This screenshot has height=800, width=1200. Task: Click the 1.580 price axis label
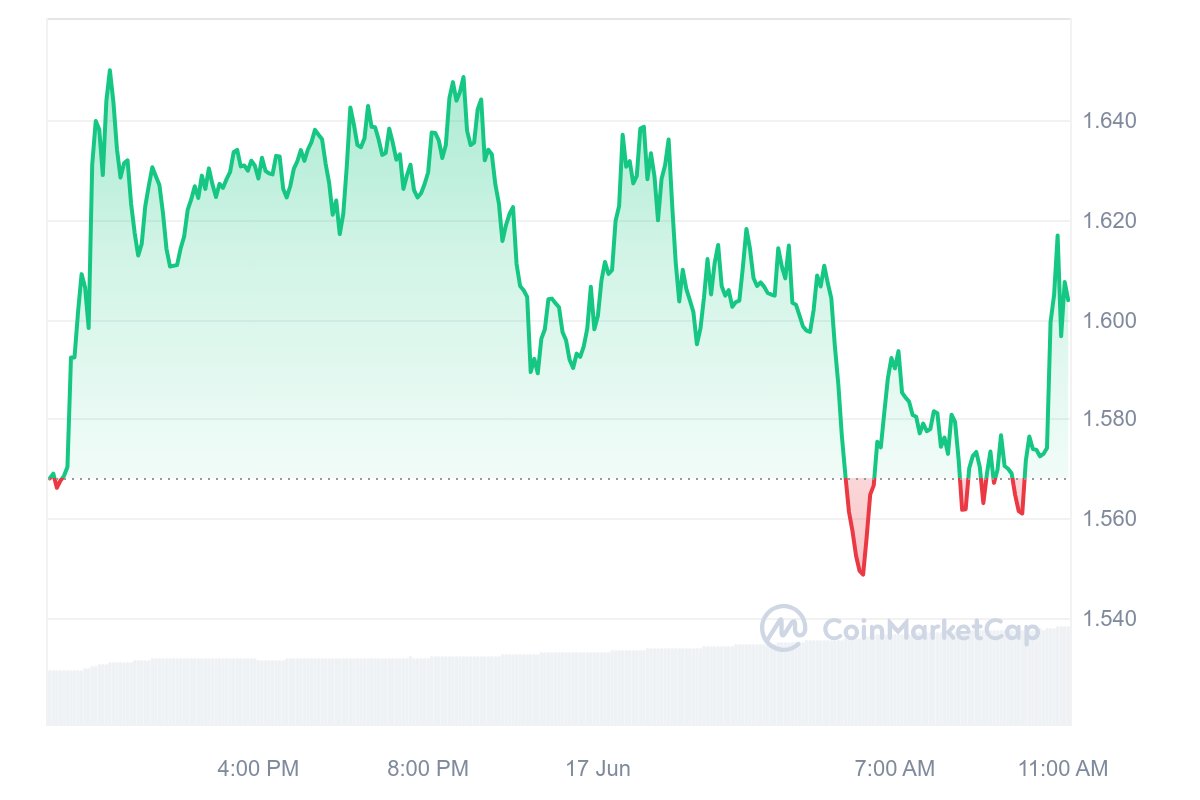1110,419
